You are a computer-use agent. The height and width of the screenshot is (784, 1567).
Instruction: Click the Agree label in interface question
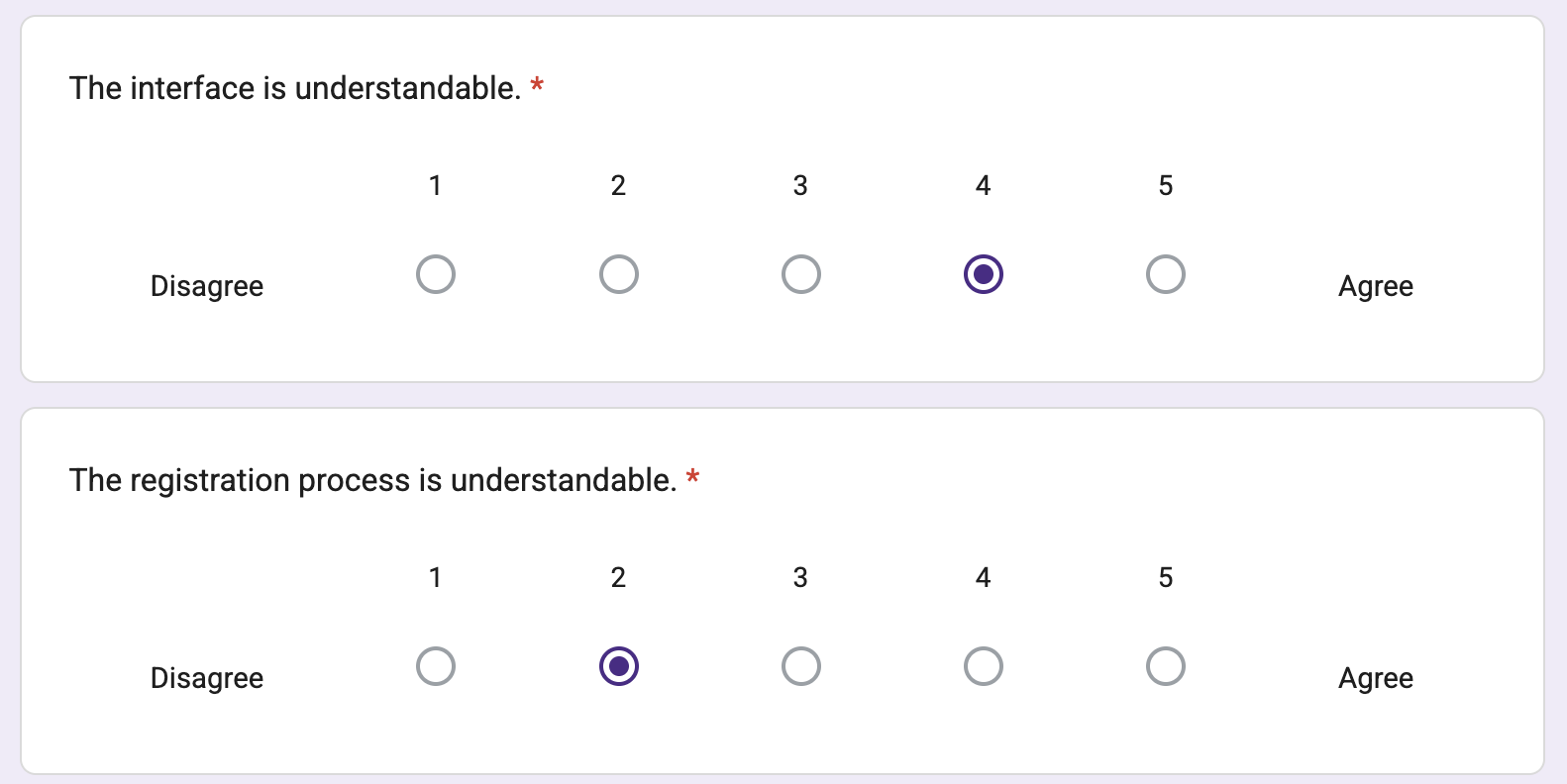pos(1375,286)
